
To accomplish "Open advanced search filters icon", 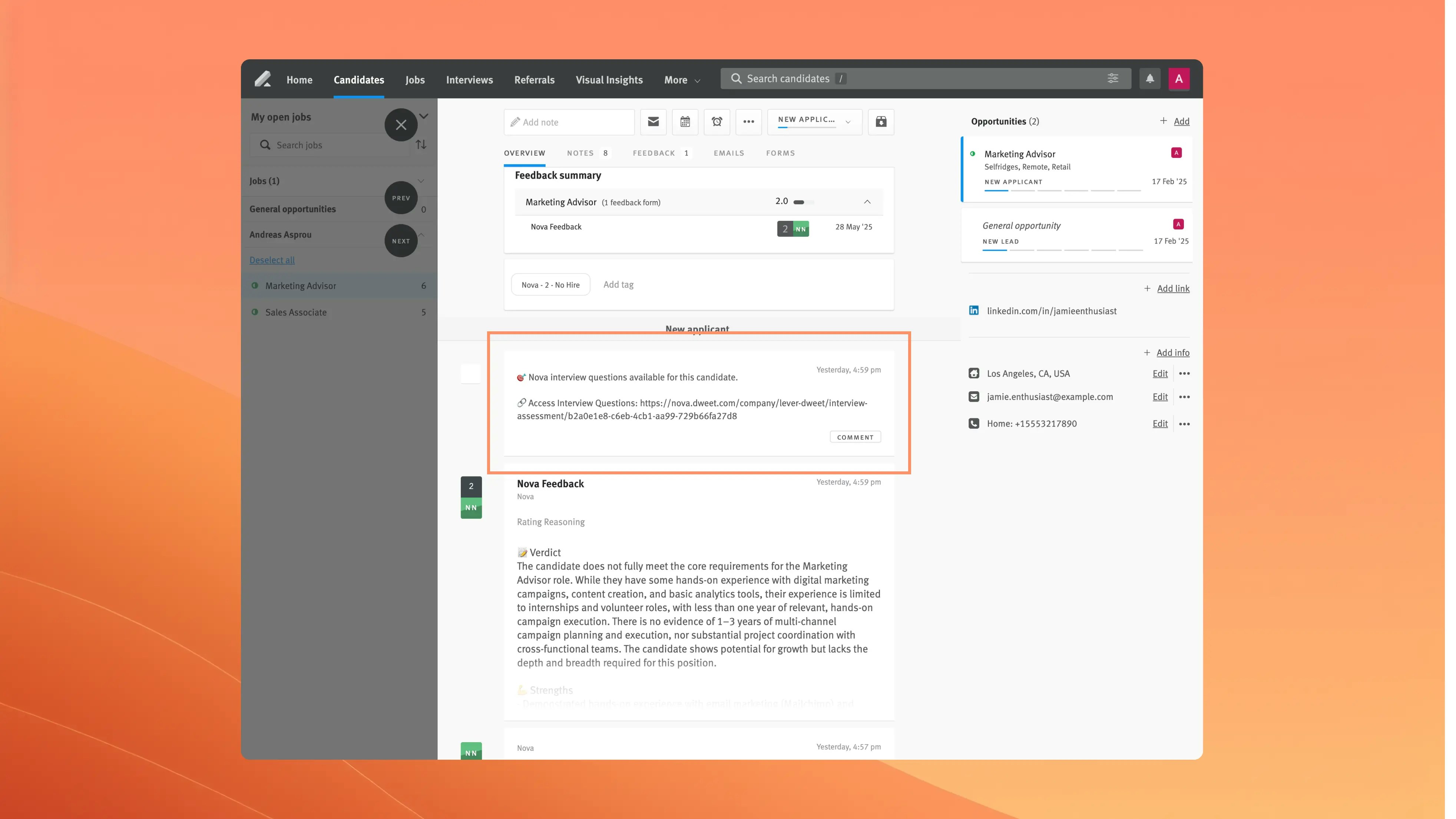I will tap(1112, 78).
